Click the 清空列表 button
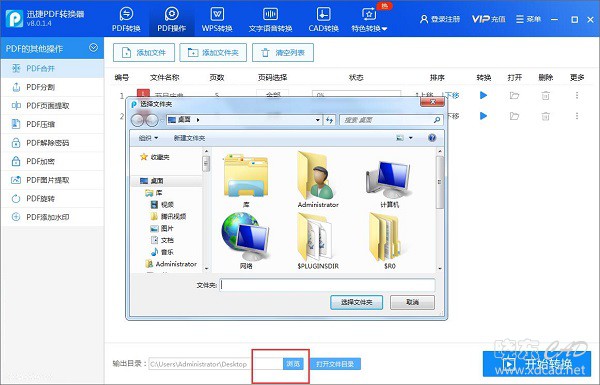 point(283,52)
